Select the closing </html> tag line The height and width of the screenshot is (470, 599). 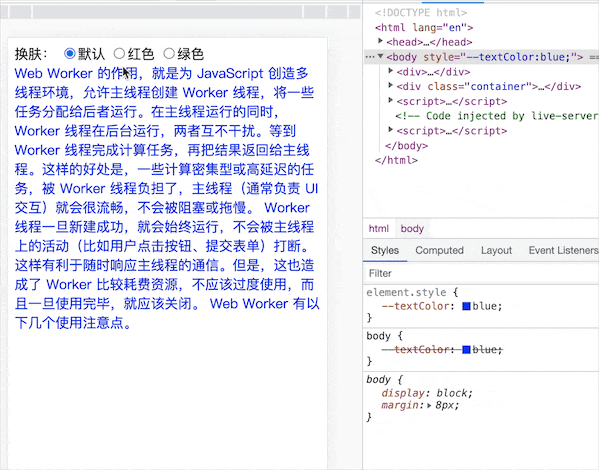pyautogui.click(x=397, y=160)
